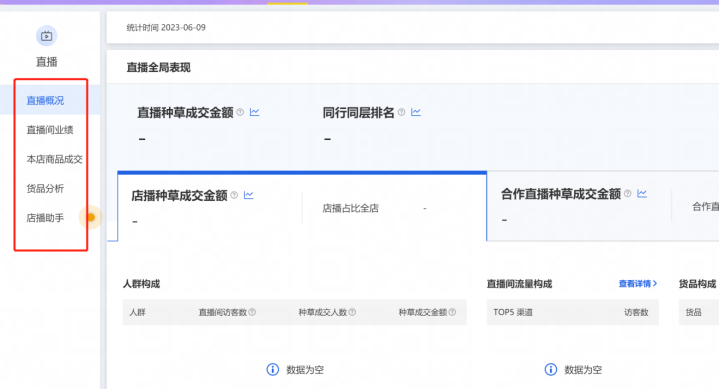719x389 pixels.
Task: Click help icon next to 种草成交人数 column
Action: 352,312
